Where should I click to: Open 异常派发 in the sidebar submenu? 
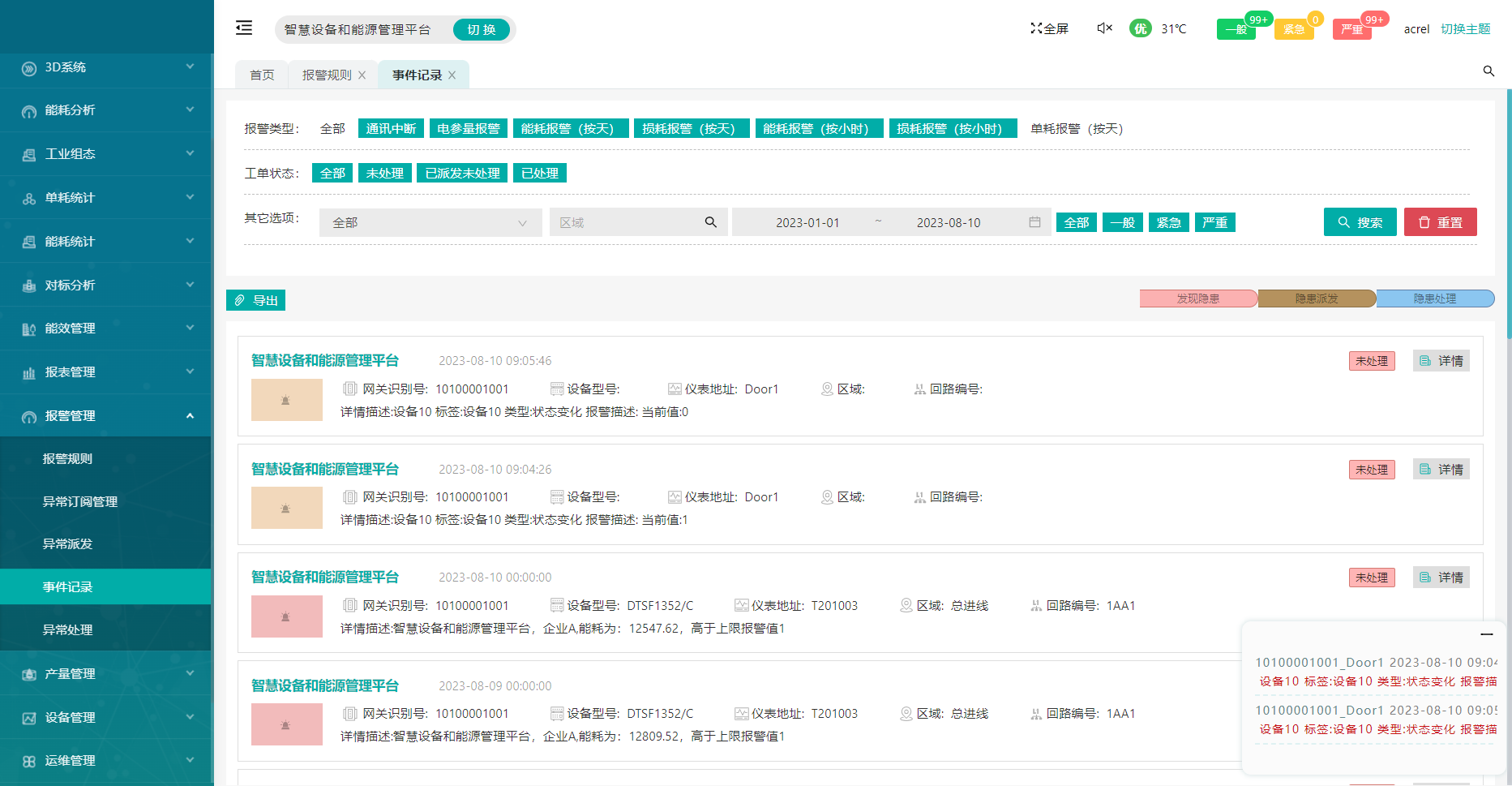(68, 544)
